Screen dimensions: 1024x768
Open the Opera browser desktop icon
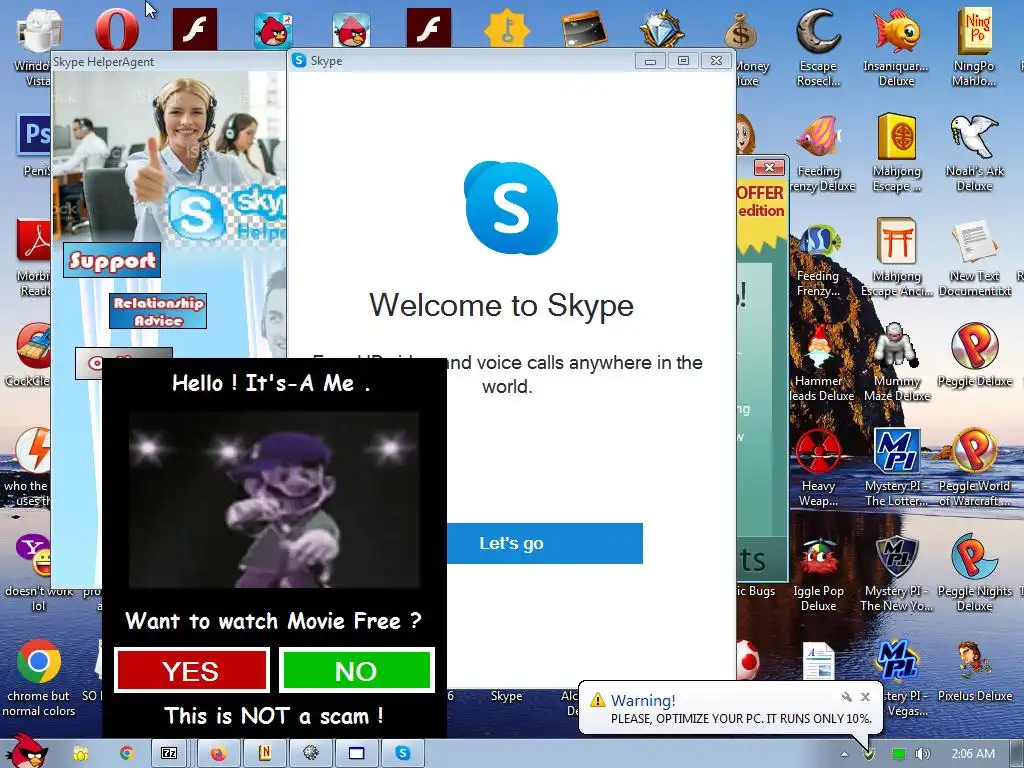[117, 29]
